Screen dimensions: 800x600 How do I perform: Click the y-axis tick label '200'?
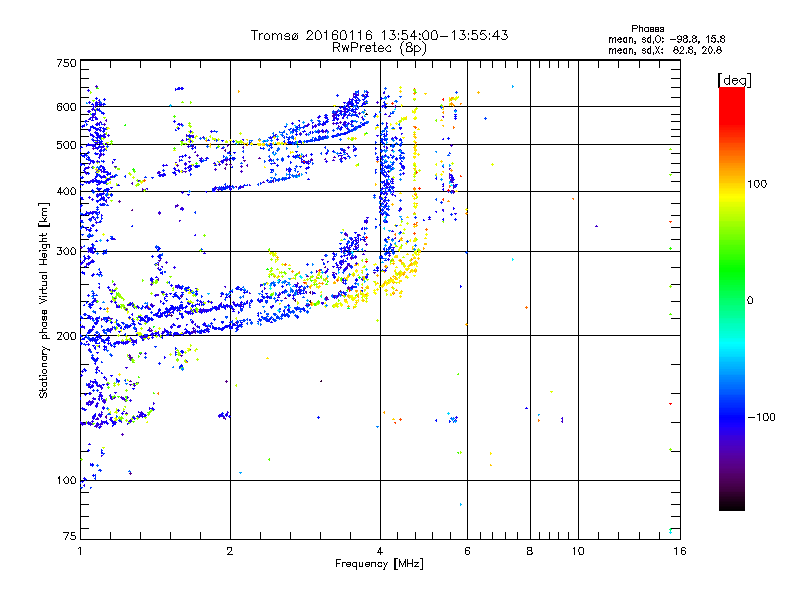coord(66,336)
